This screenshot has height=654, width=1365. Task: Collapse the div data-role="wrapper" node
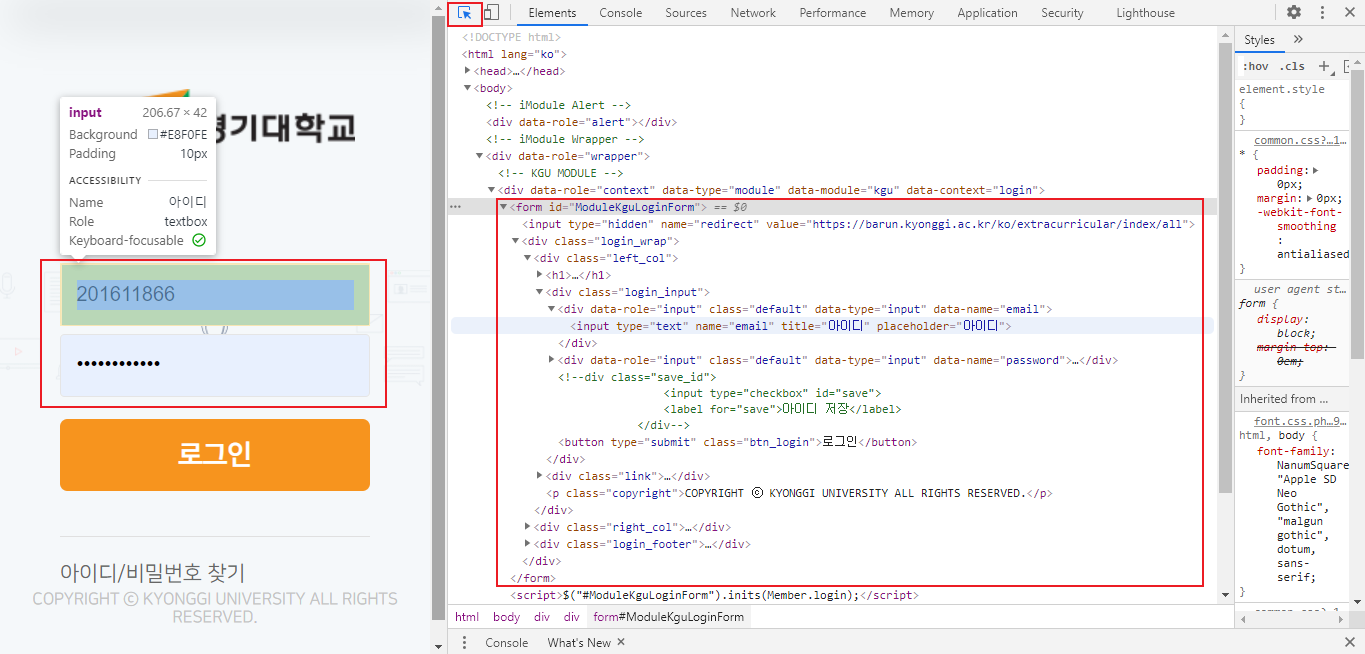click(480, 156)
